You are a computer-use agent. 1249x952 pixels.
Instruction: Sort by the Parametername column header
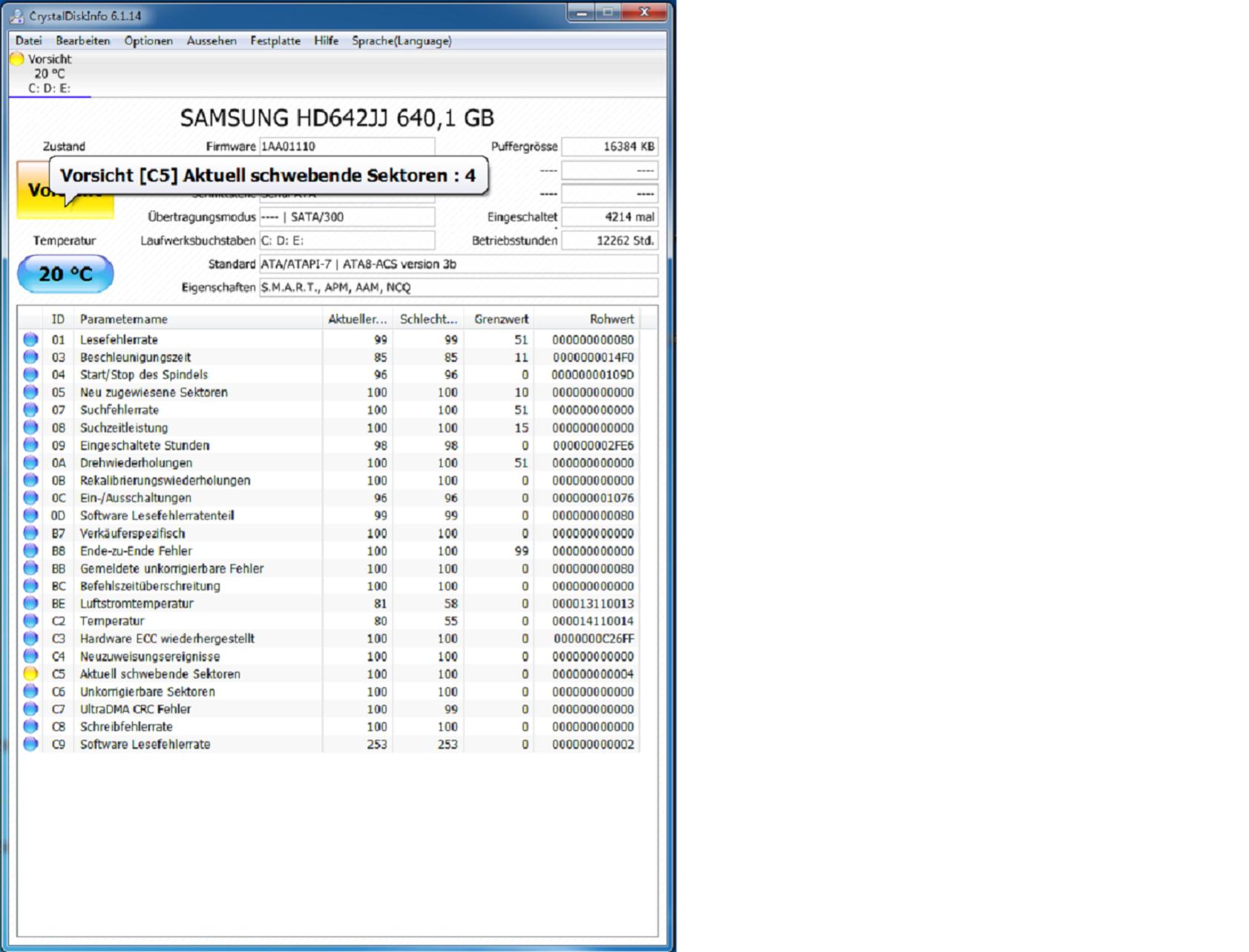click(198, 319)
